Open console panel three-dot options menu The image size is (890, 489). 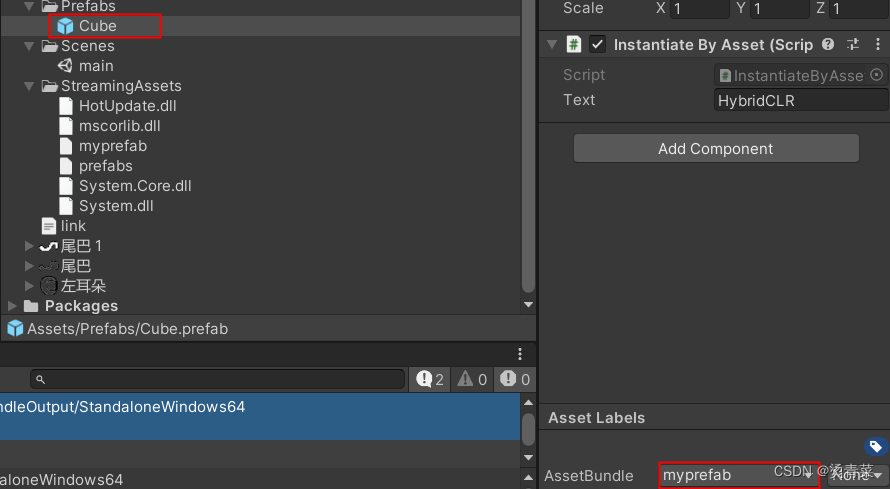pyautogui.click(x=519, y=355)
